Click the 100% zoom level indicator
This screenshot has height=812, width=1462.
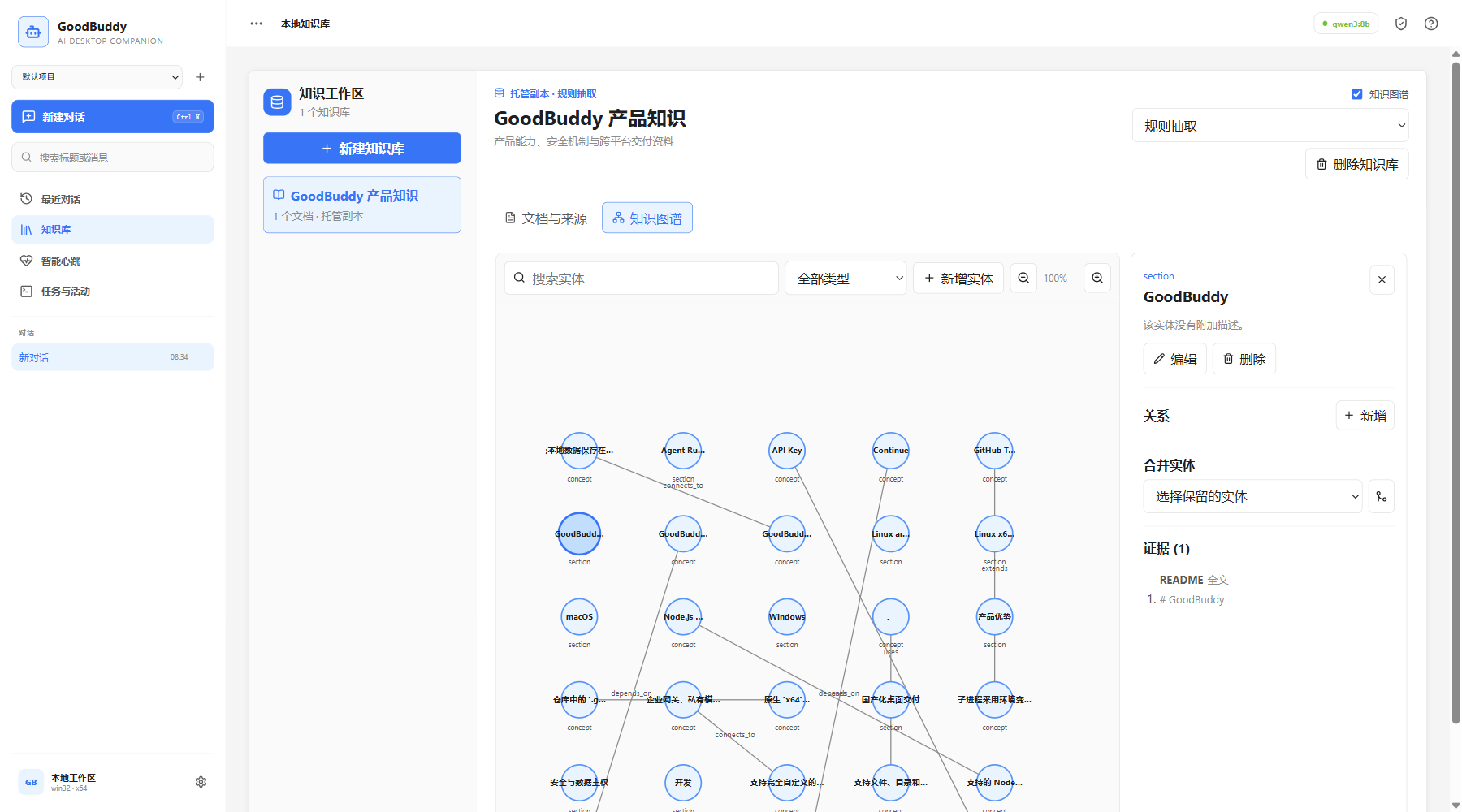tap(1055, 279)
